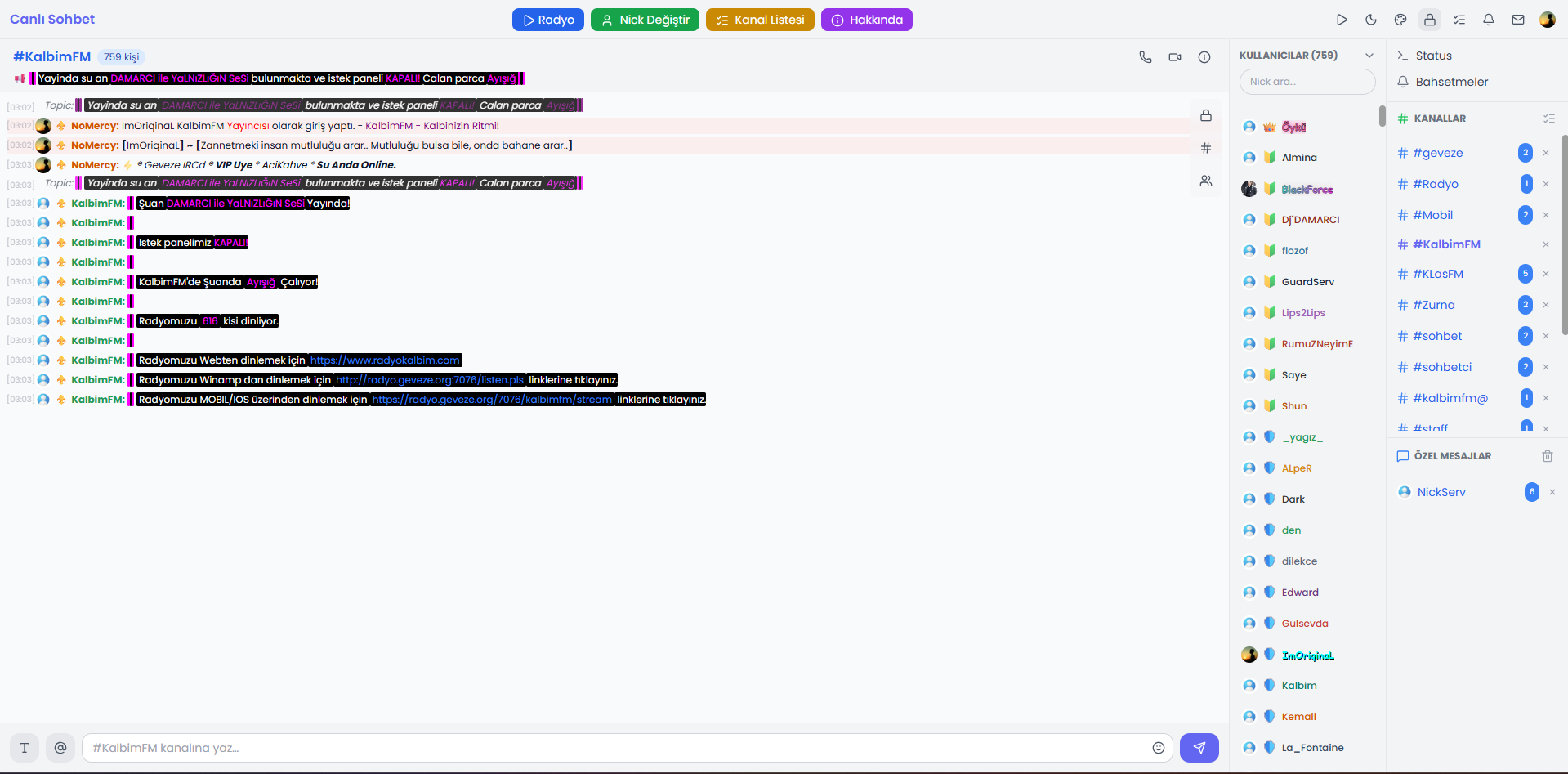Toggle the lock icon in the top bar

1430,20
